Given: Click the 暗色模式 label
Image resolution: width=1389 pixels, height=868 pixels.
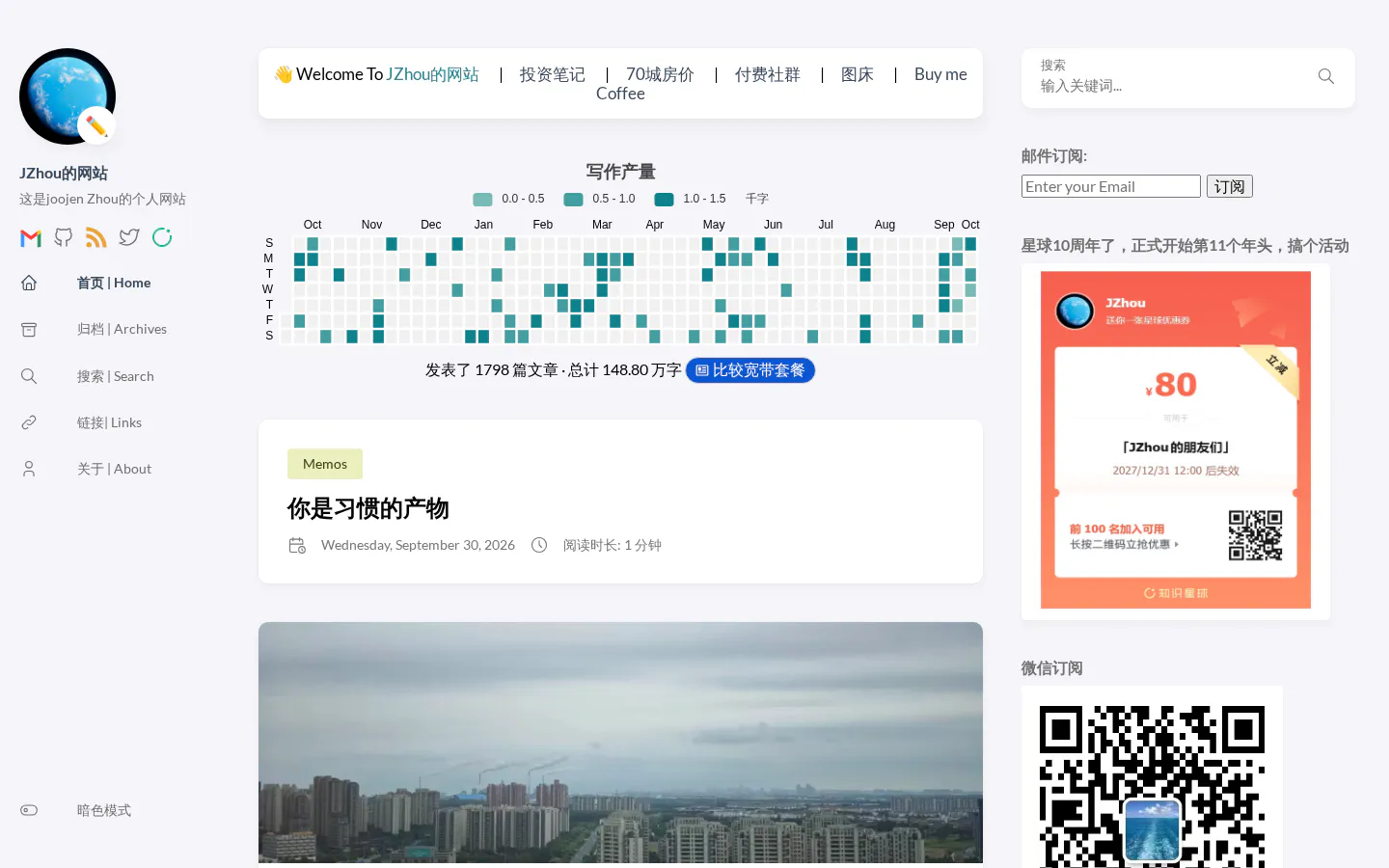Looking at the screenshot, I should pos(104,810).
